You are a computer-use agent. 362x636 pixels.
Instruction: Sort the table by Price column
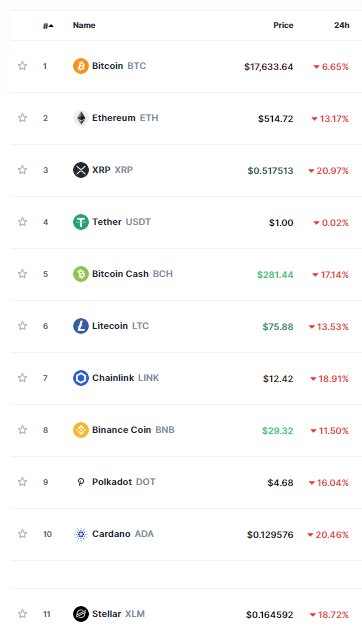[x=283, y=25]
